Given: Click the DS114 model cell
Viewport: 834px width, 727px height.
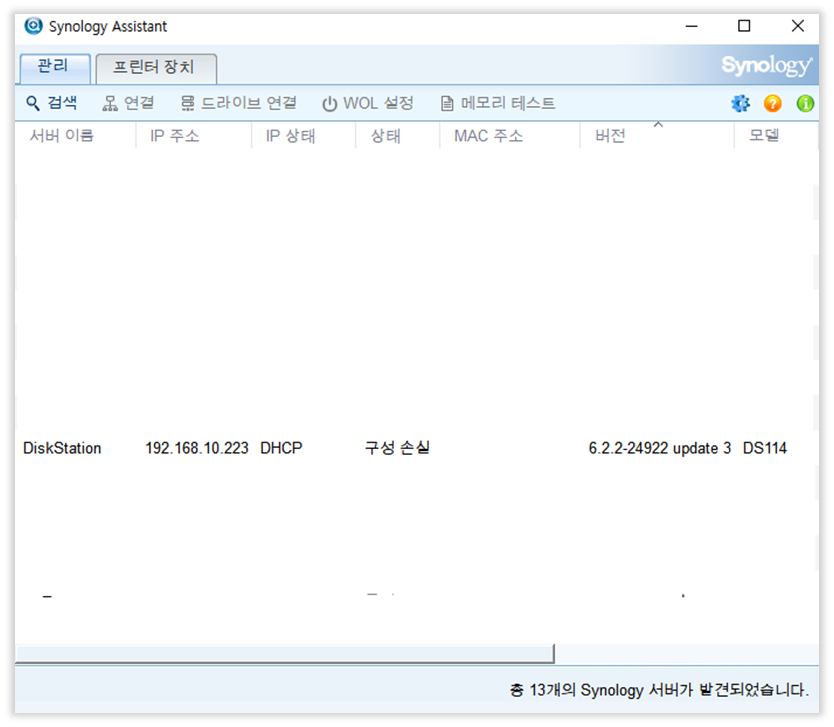Looking at the screenshot, I should (x=764, y=448).
